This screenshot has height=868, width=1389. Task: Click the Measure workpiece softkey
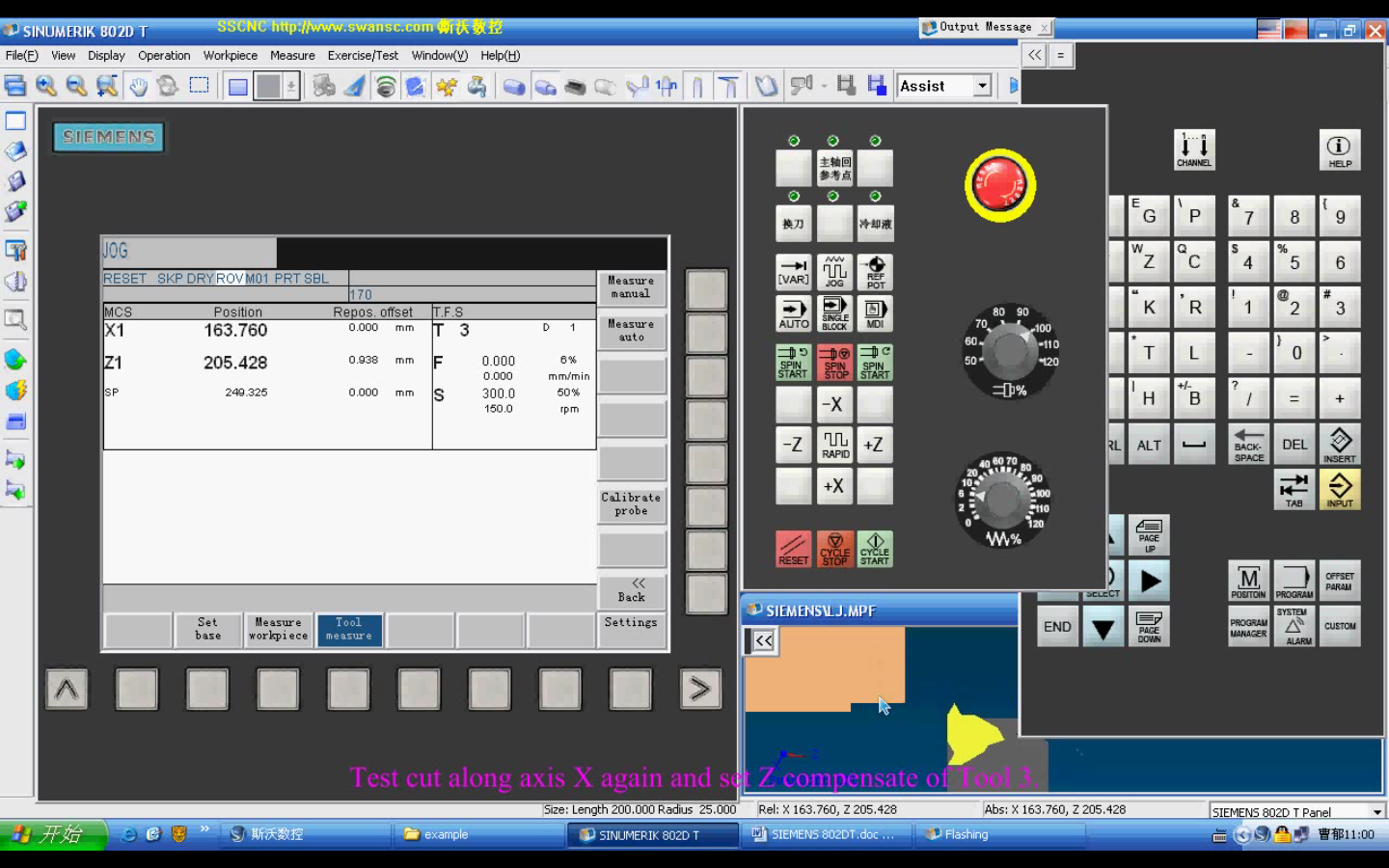[278, 630]
